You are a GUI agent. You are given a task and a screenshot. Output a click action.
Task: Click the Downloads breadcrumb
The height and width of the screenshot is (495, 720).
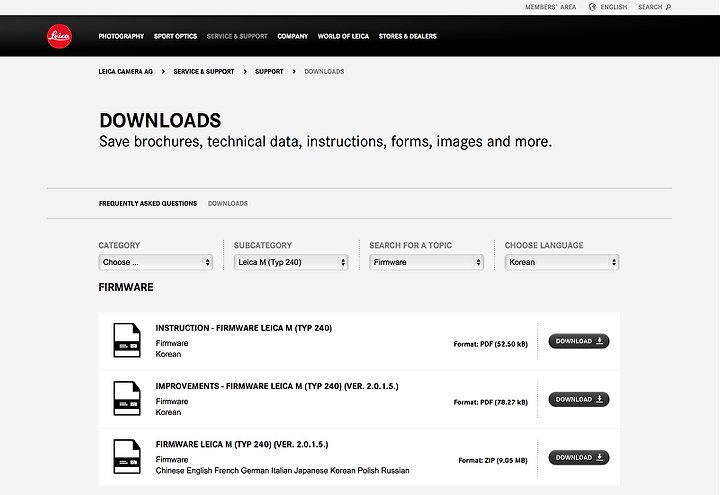point(324,72)
